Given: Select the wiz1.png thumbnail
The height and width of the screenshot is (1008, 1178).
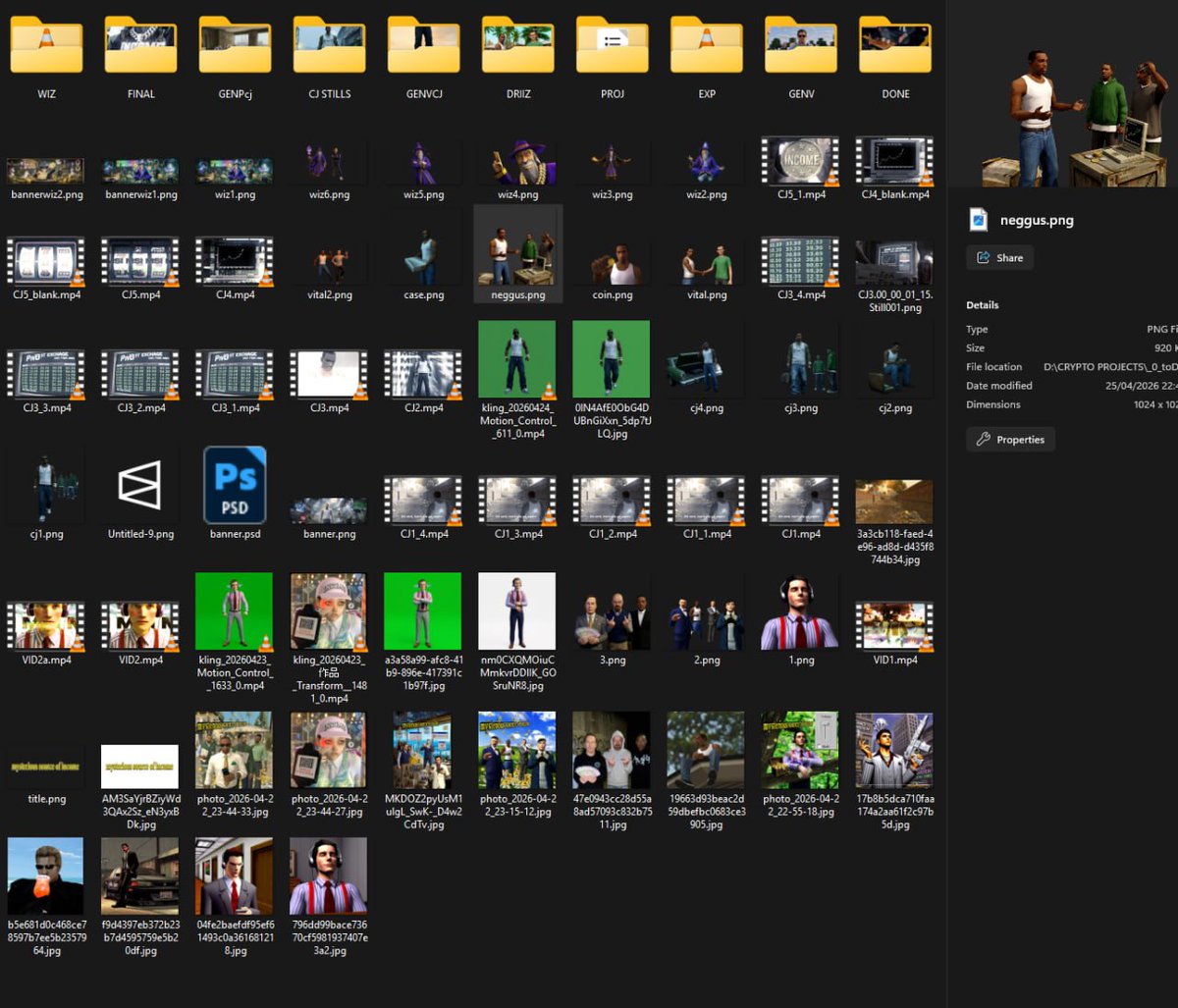Looking at the screenshot, I should (235, 171).
